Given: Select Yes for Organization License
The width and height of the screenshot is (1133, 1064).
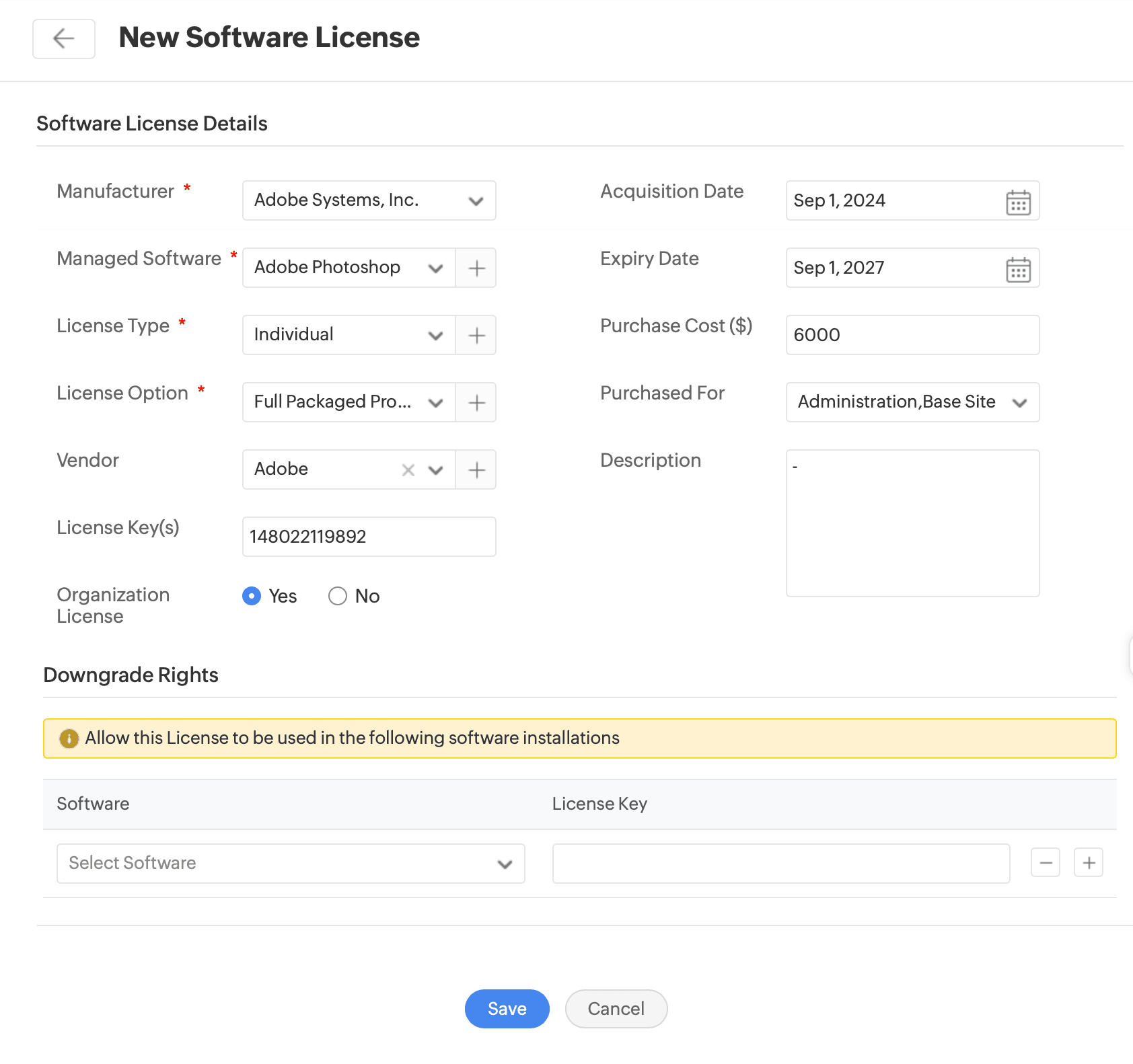Looking at the screenshot, I should pyautogui.click(x=252, y=596).
